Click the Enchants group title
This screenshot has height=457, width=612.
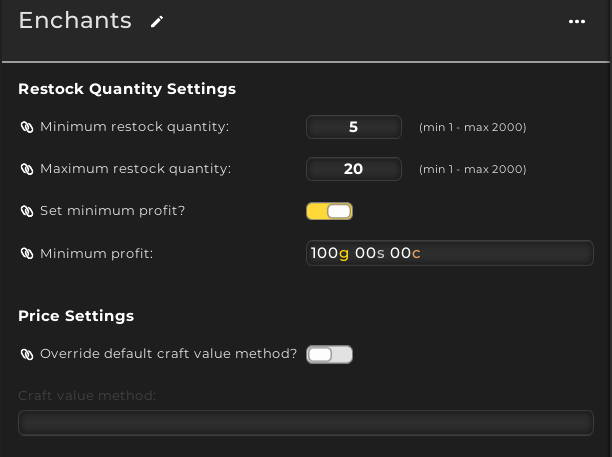point(75,20)
